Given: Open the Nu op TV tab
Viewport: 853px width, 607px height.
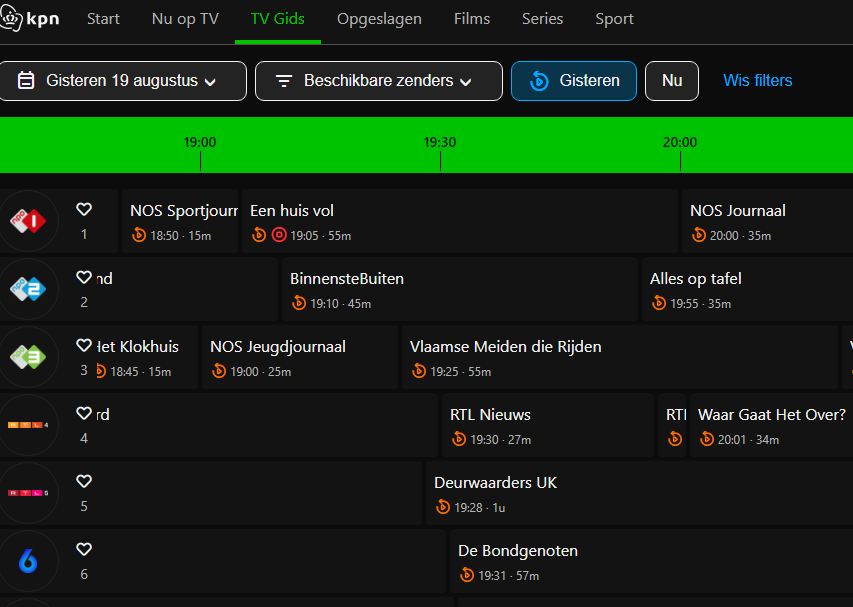Looking at the screenshot, I should pos(185,19).
